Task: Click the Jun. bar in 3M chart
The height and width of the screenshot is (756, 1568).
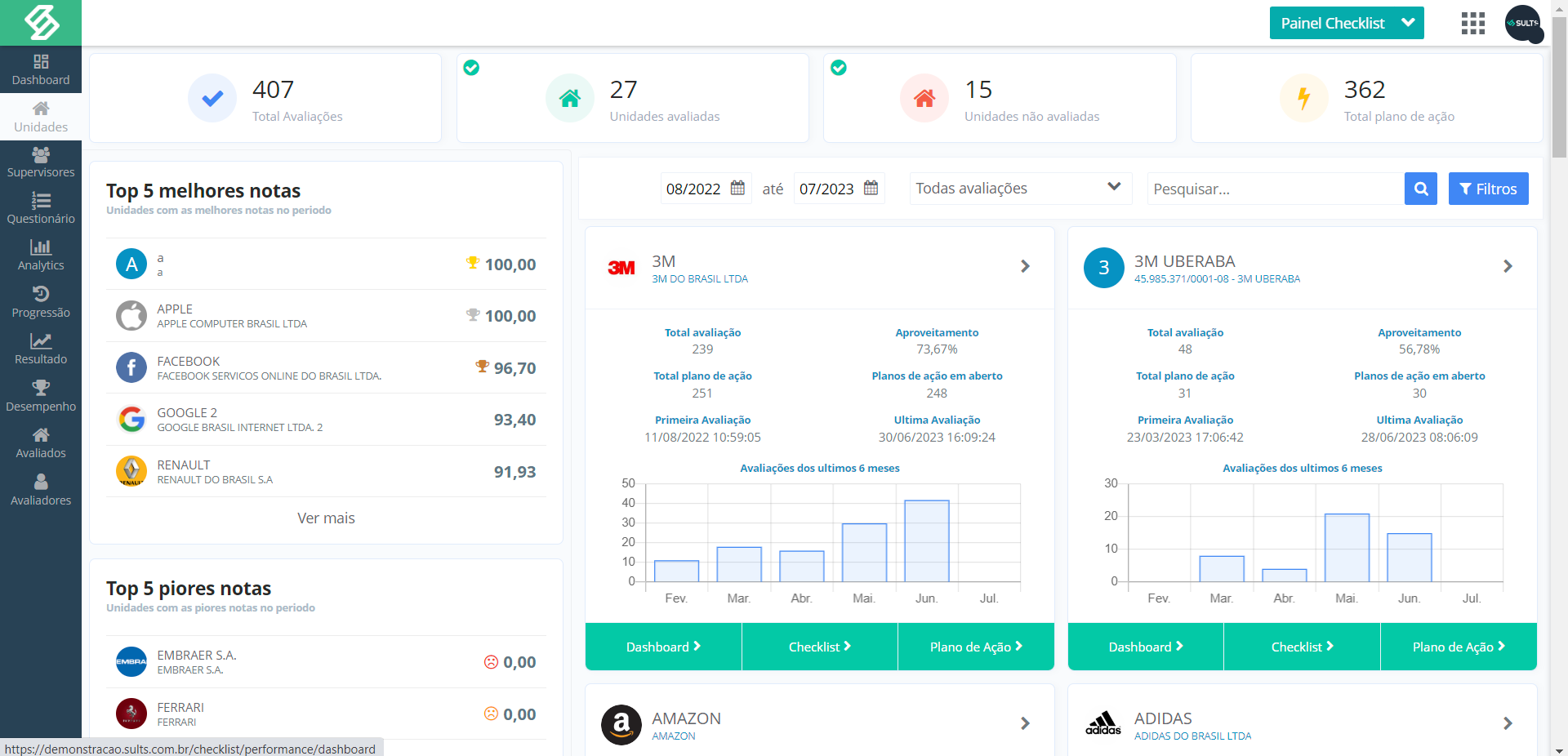Action: pyautogui.click(x=927, y=540)
